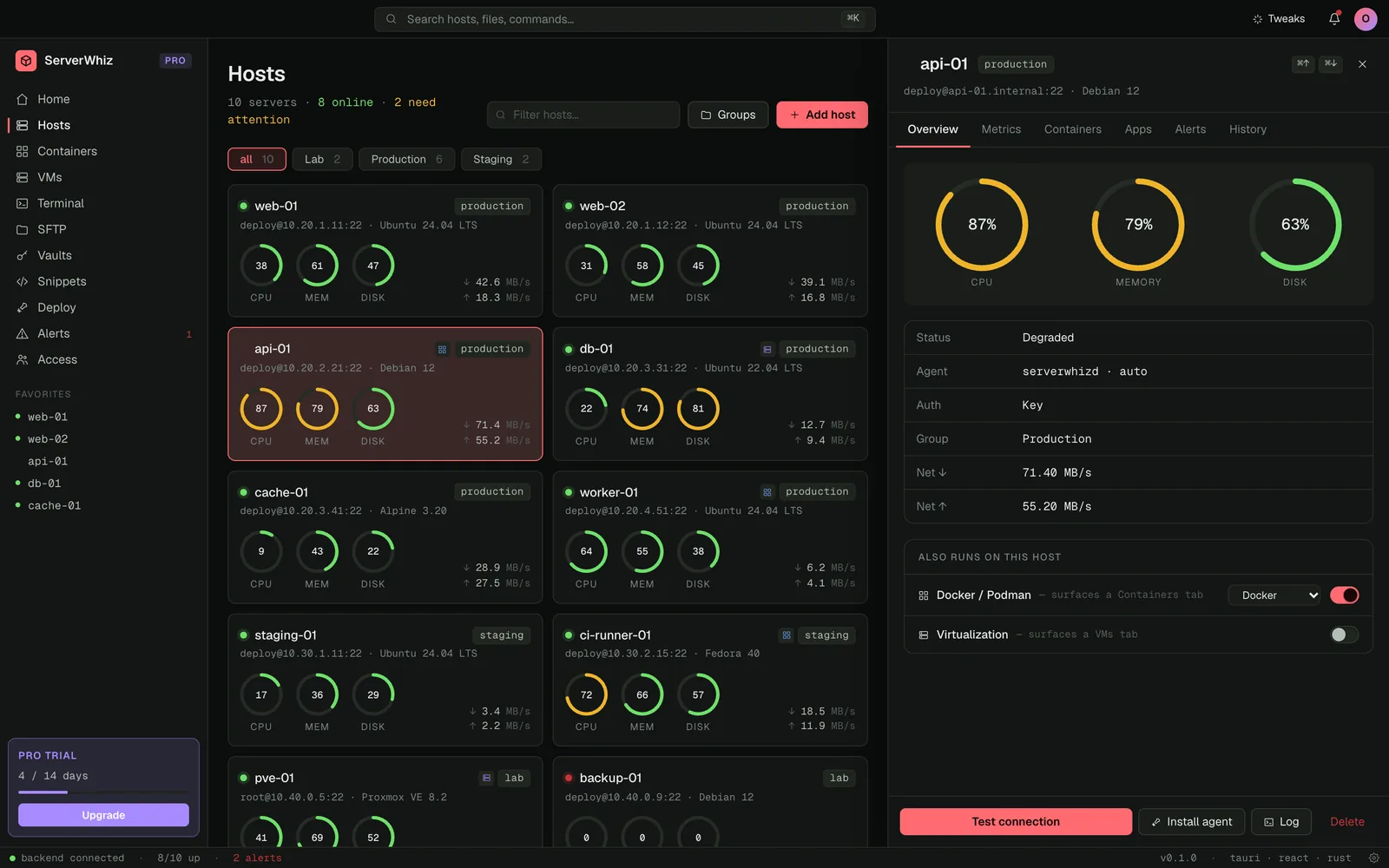Switch to the Alerts tab in detail panel

pos(1190,129)
